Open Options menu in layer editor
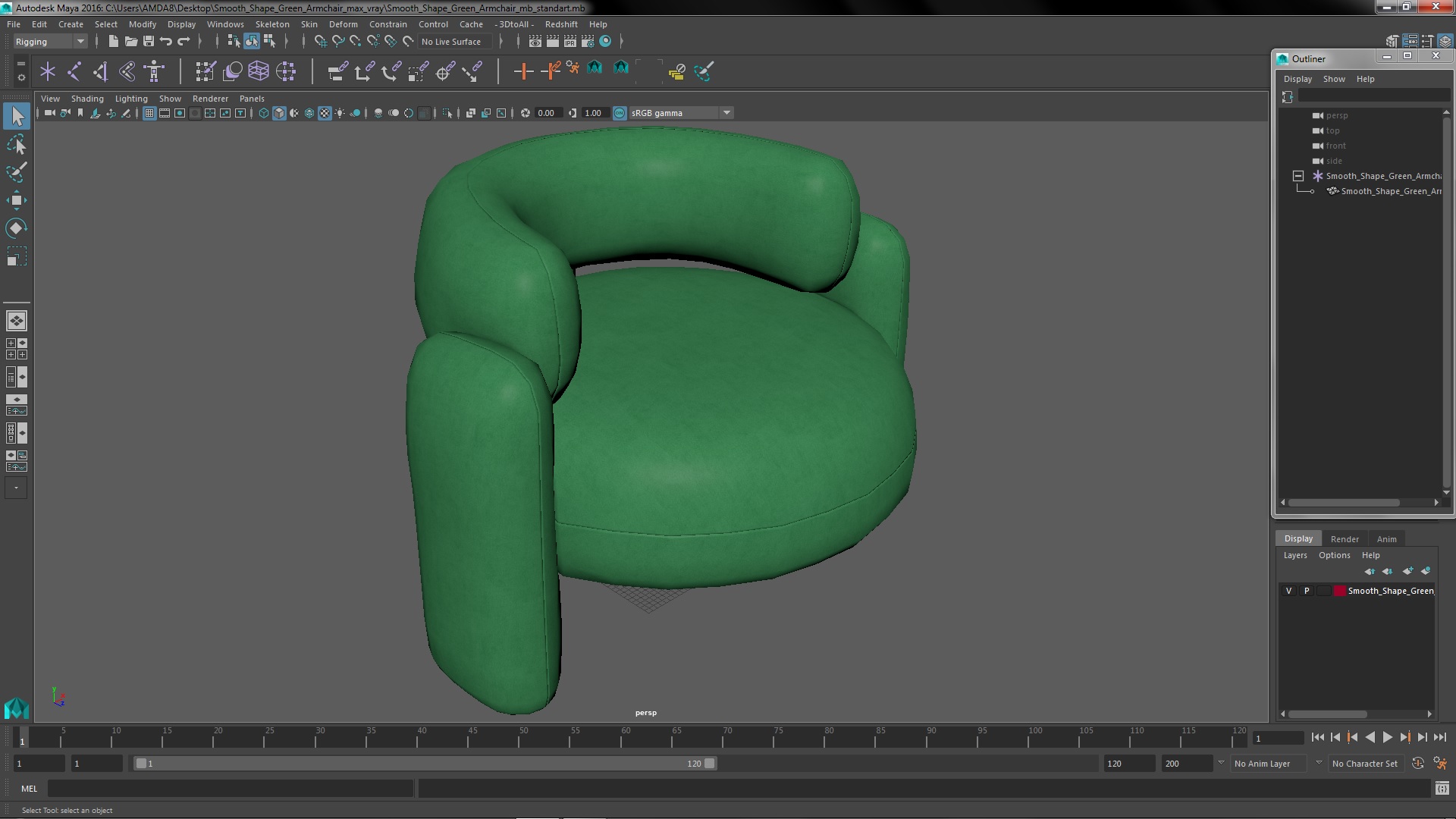This screenshot has height=819, width=1456. click(x=1334, y=555)
